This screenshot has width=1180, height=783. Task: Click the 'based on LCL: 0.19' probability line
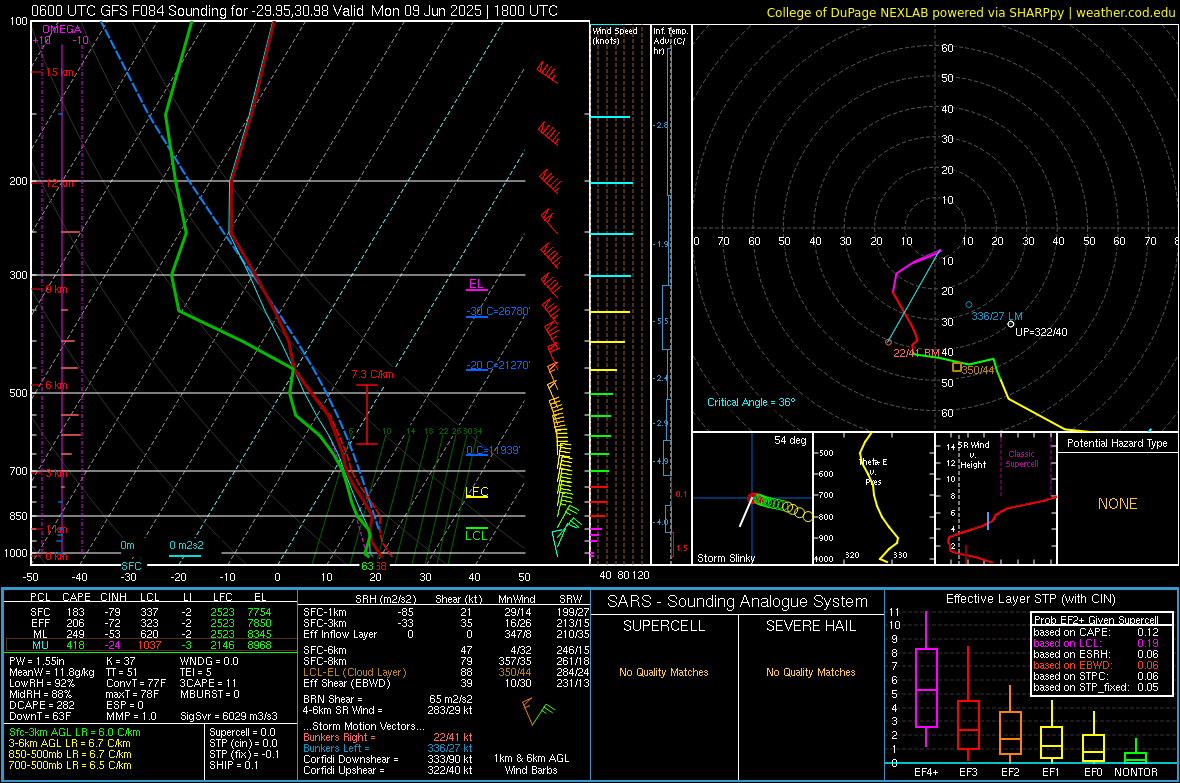tap(1096, 643)
